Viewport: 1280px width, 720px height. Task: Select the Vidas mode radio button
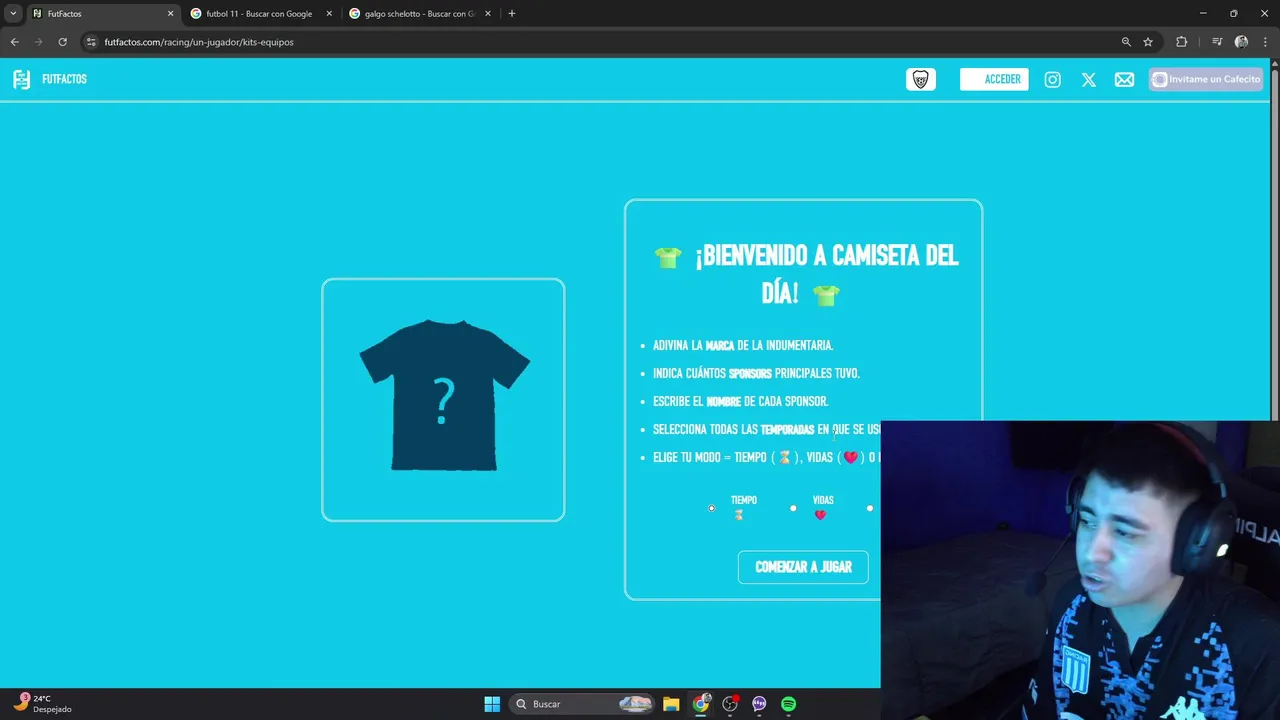pos(793,508)
